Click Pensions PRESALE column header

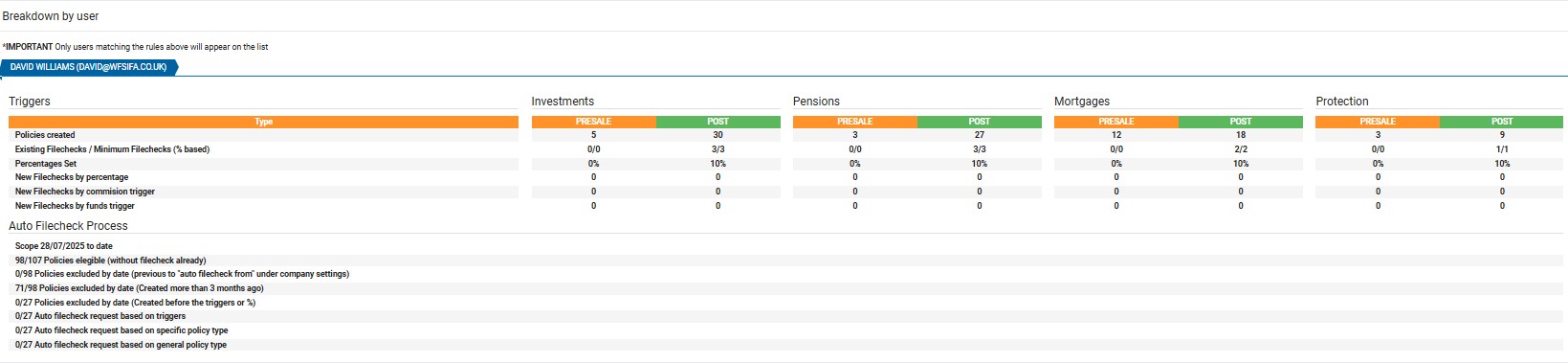point(855,122)
